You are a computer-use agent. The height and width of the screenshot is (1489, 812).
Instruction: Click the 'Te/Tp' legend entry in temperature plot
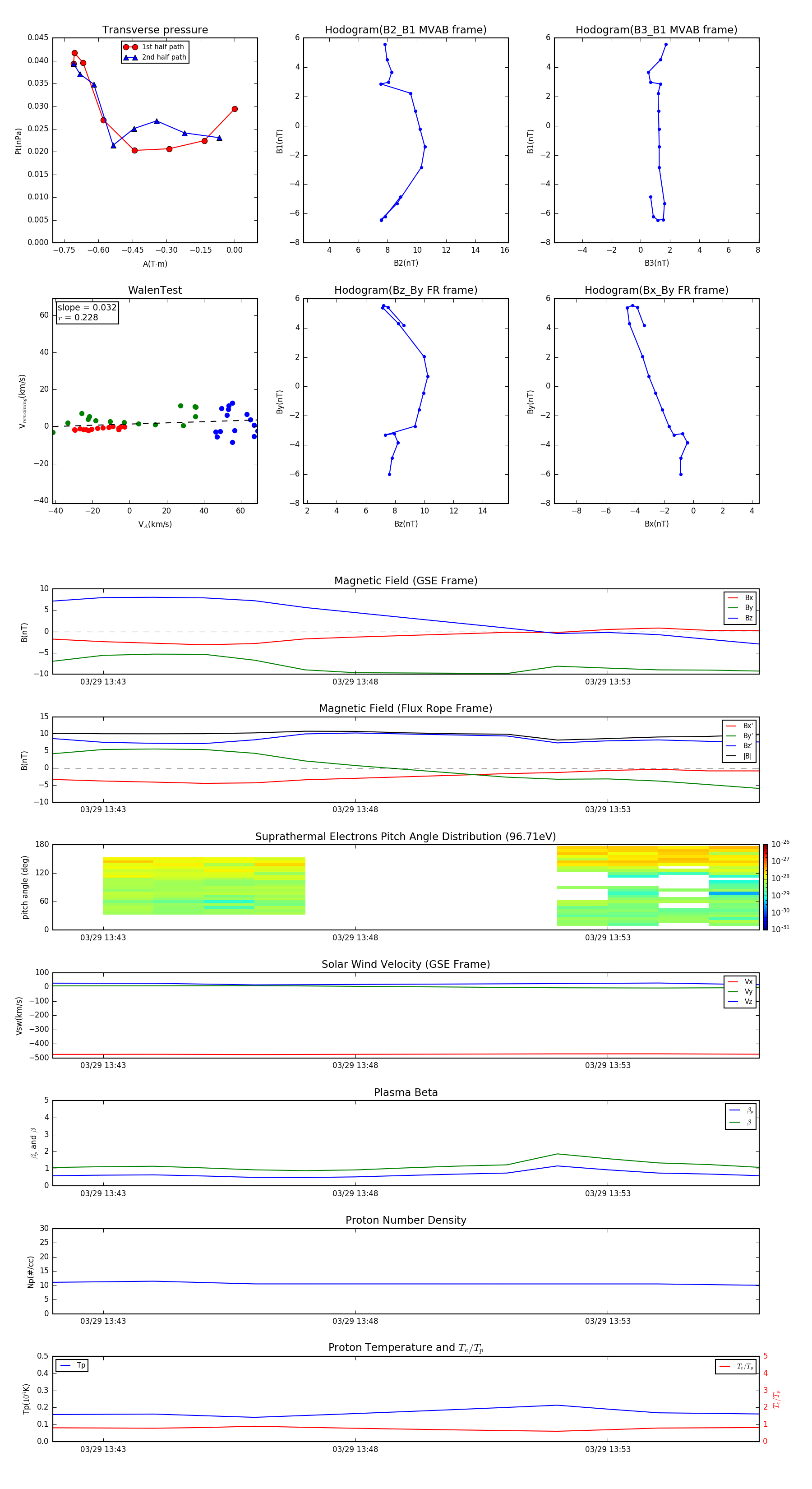coord(736,1366)
